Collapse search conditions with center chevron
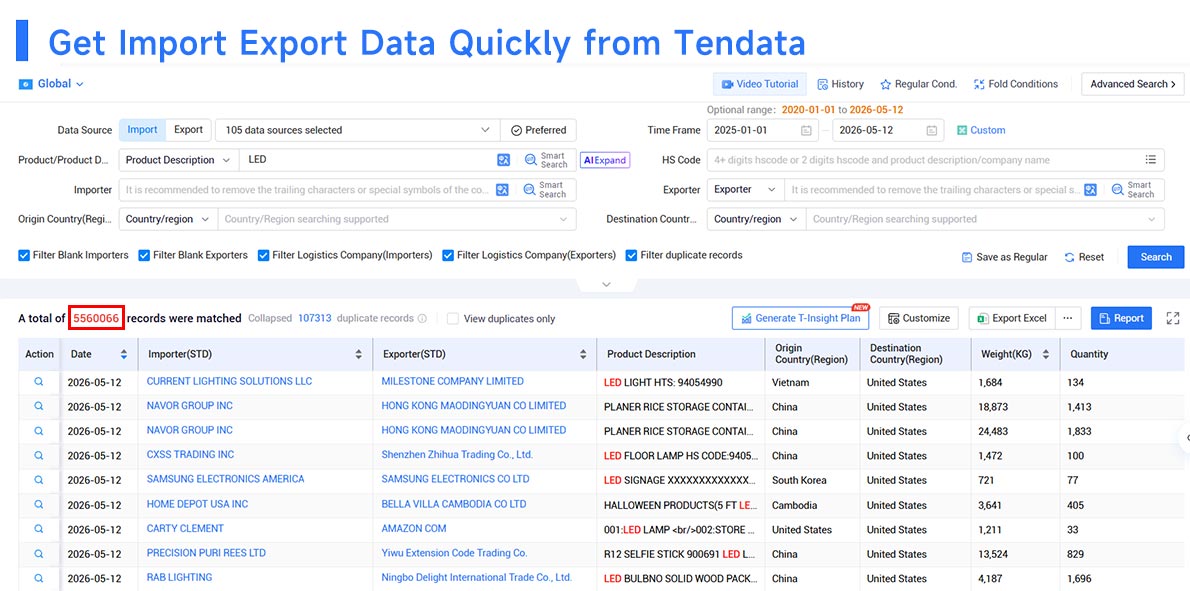Screen dimensions: 1190x591 click(x=606, y=284)
